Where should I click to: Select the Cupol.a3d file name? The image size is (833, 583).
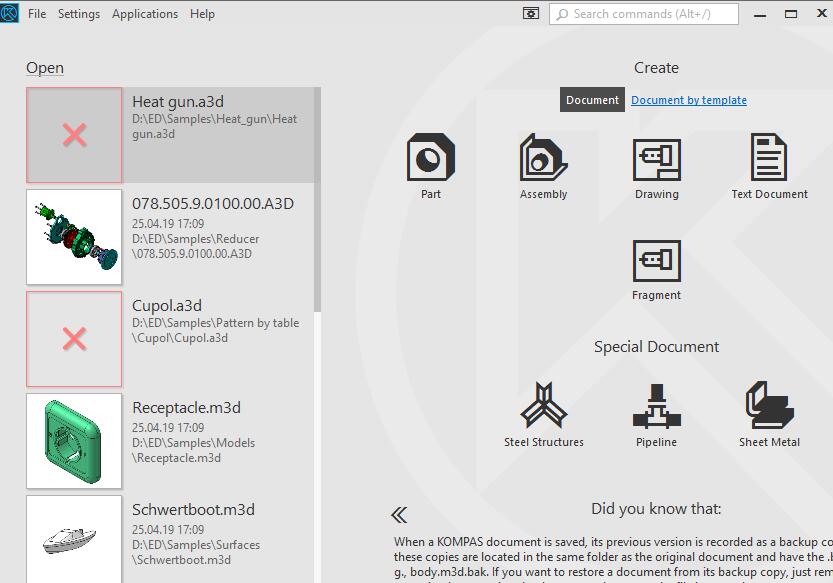pyautogui.click(x=167, y=306)
